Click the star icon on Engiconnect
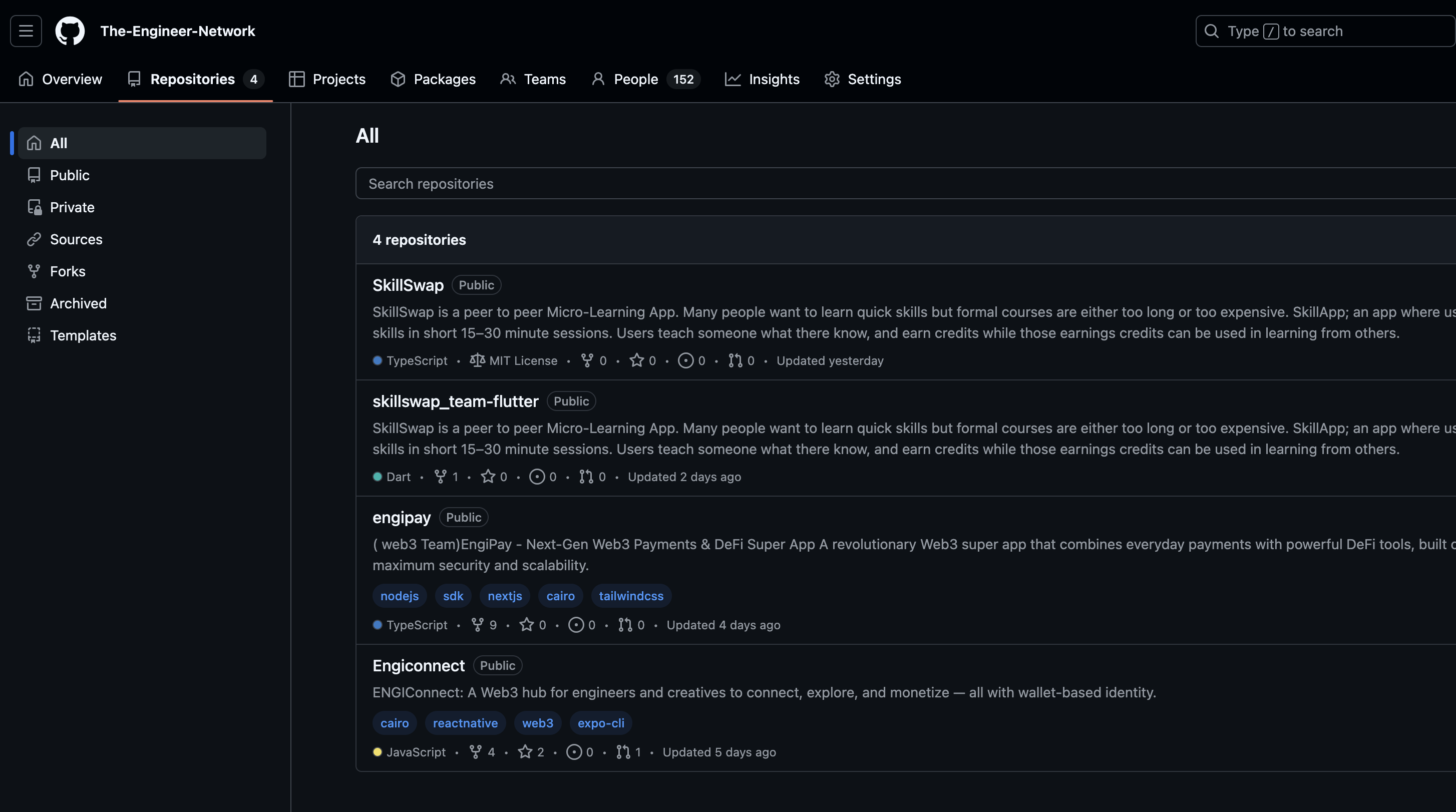The image size is (1456, 812). click(x=525, y=751)
